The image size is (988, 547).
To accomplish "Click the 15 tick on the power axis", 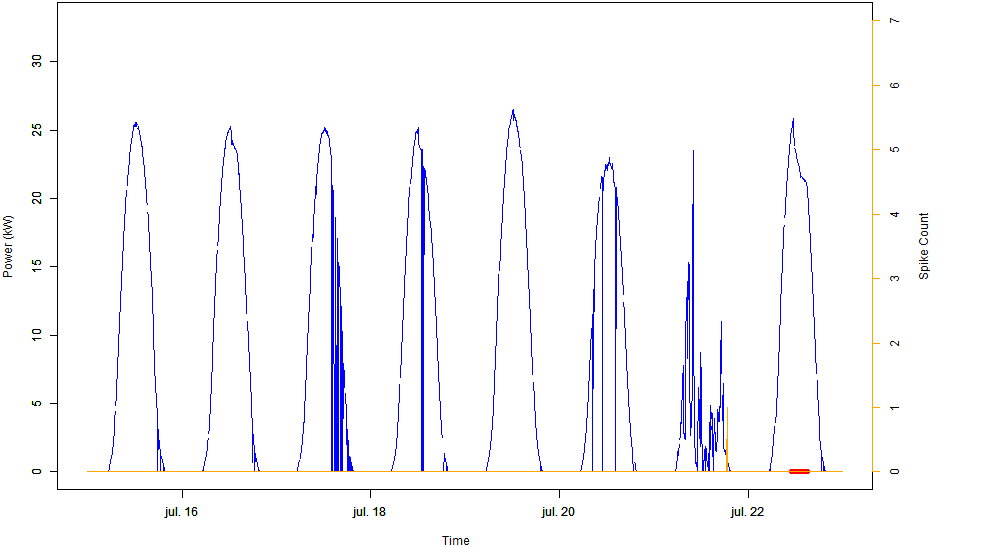I will pos(39,267).
